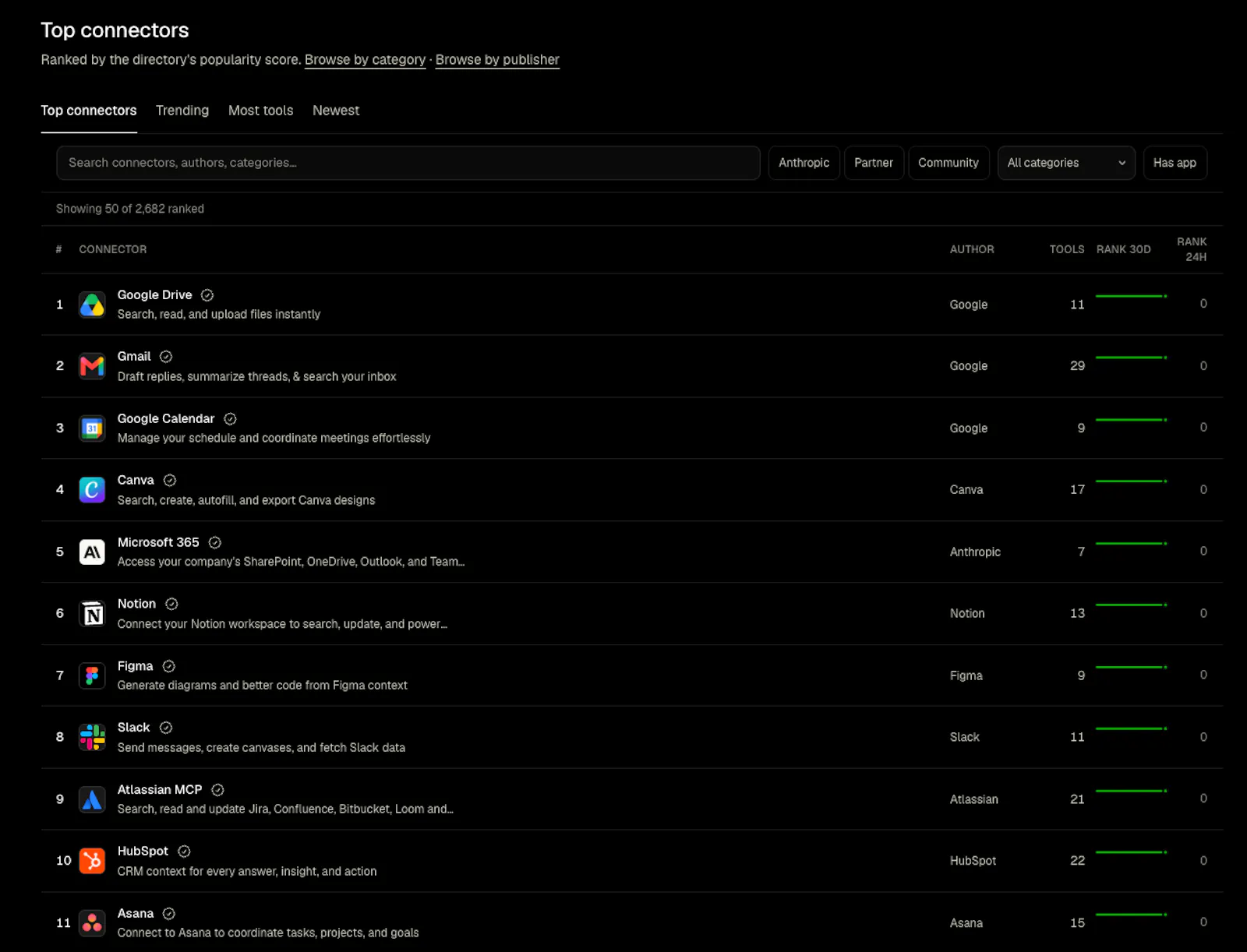Click the Microsoft 365 Anthropic icon
The height and width of the screenshot is (952, 1247).
(92, 552)
